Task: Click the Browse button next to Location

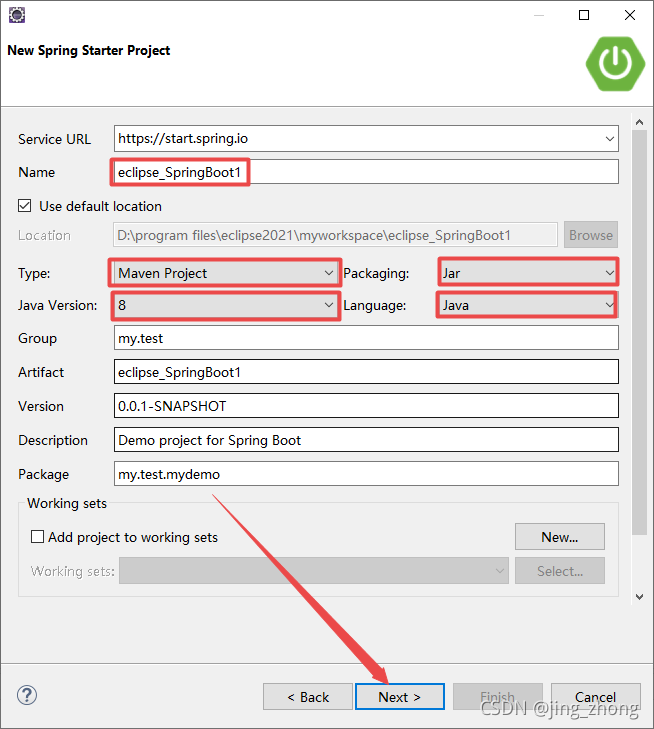Action: point(591,235)
